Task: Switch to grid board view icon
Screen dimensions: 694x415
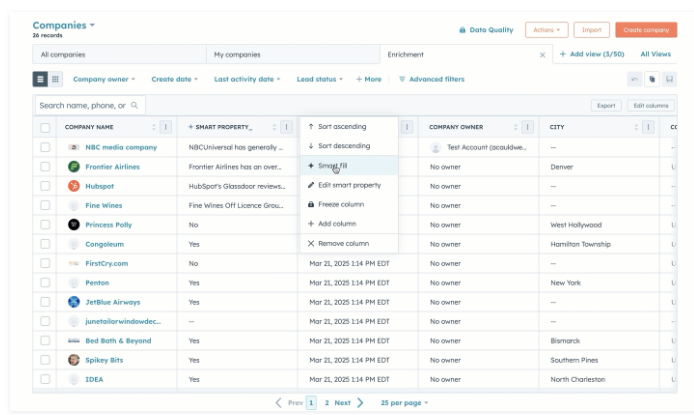Action: point(55,79)
